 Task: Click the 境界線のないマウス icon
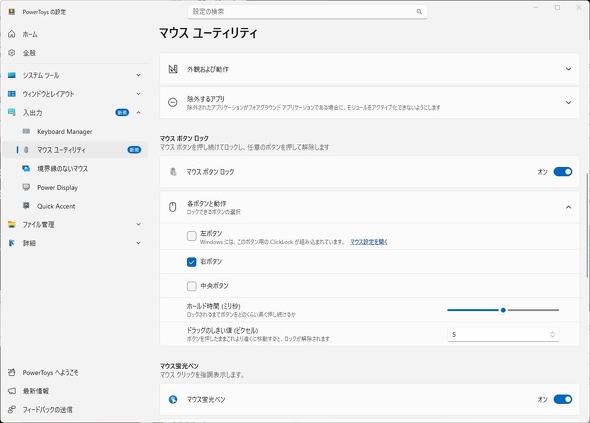[26, 169]
